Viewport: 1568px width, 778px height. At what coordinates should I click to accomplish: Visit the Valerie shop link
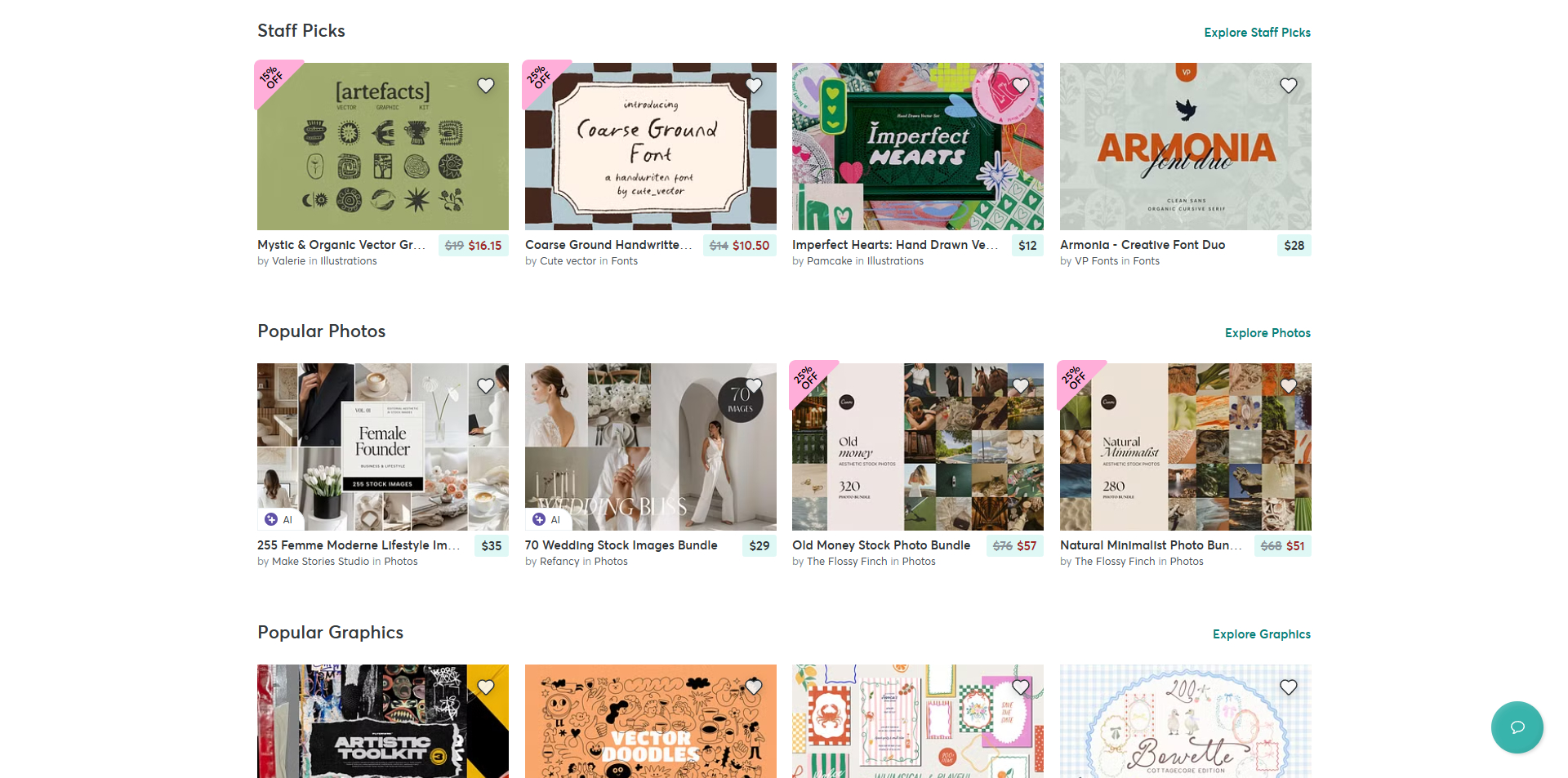tap(288, 261)
